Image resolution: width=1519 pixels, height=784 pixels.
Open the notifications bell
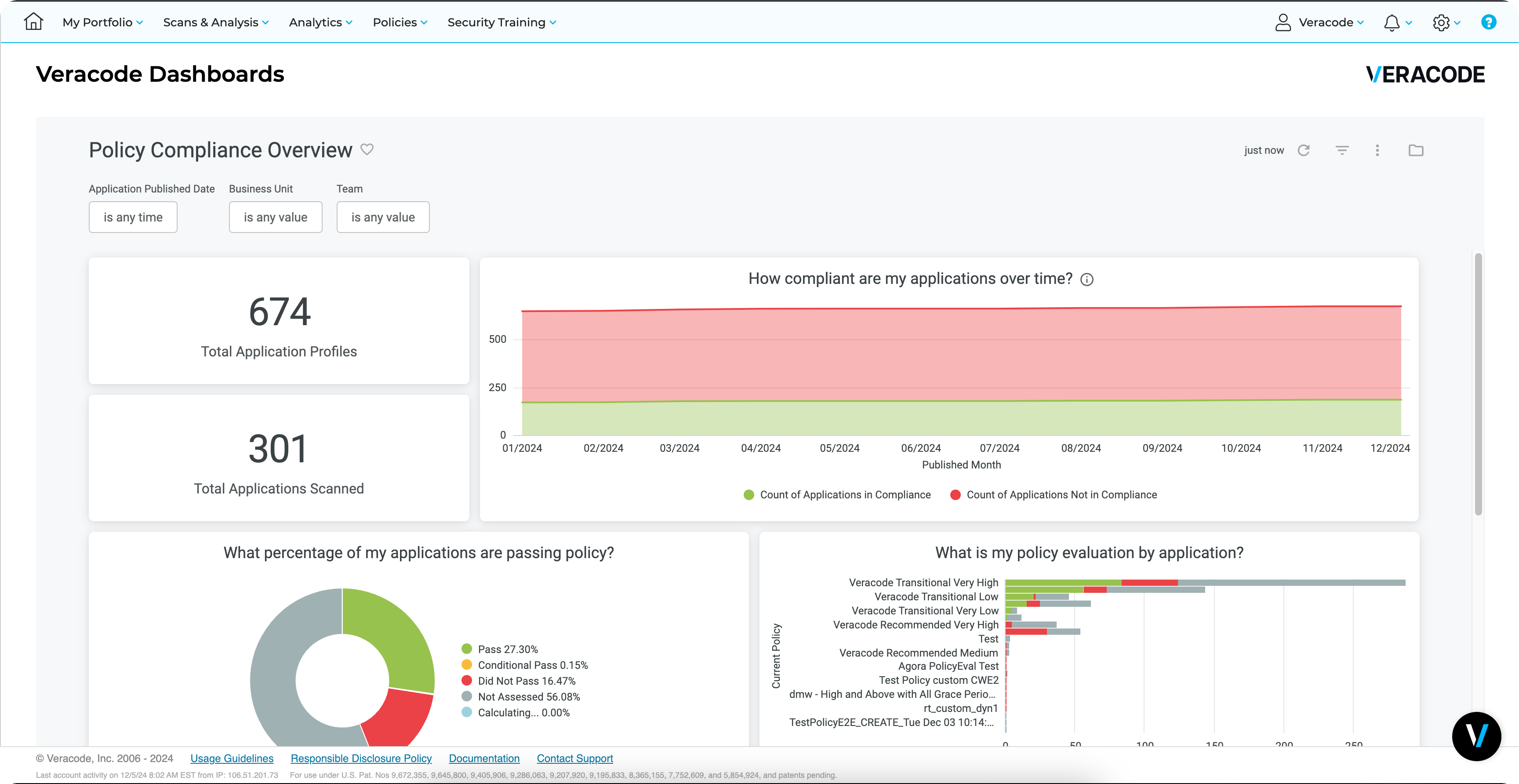click(1392, 22)
